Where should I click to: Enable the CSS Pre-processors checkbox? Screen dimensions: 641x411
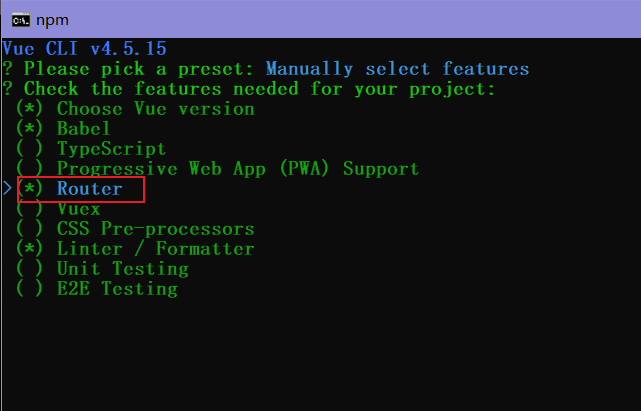(x=29, y=229)
